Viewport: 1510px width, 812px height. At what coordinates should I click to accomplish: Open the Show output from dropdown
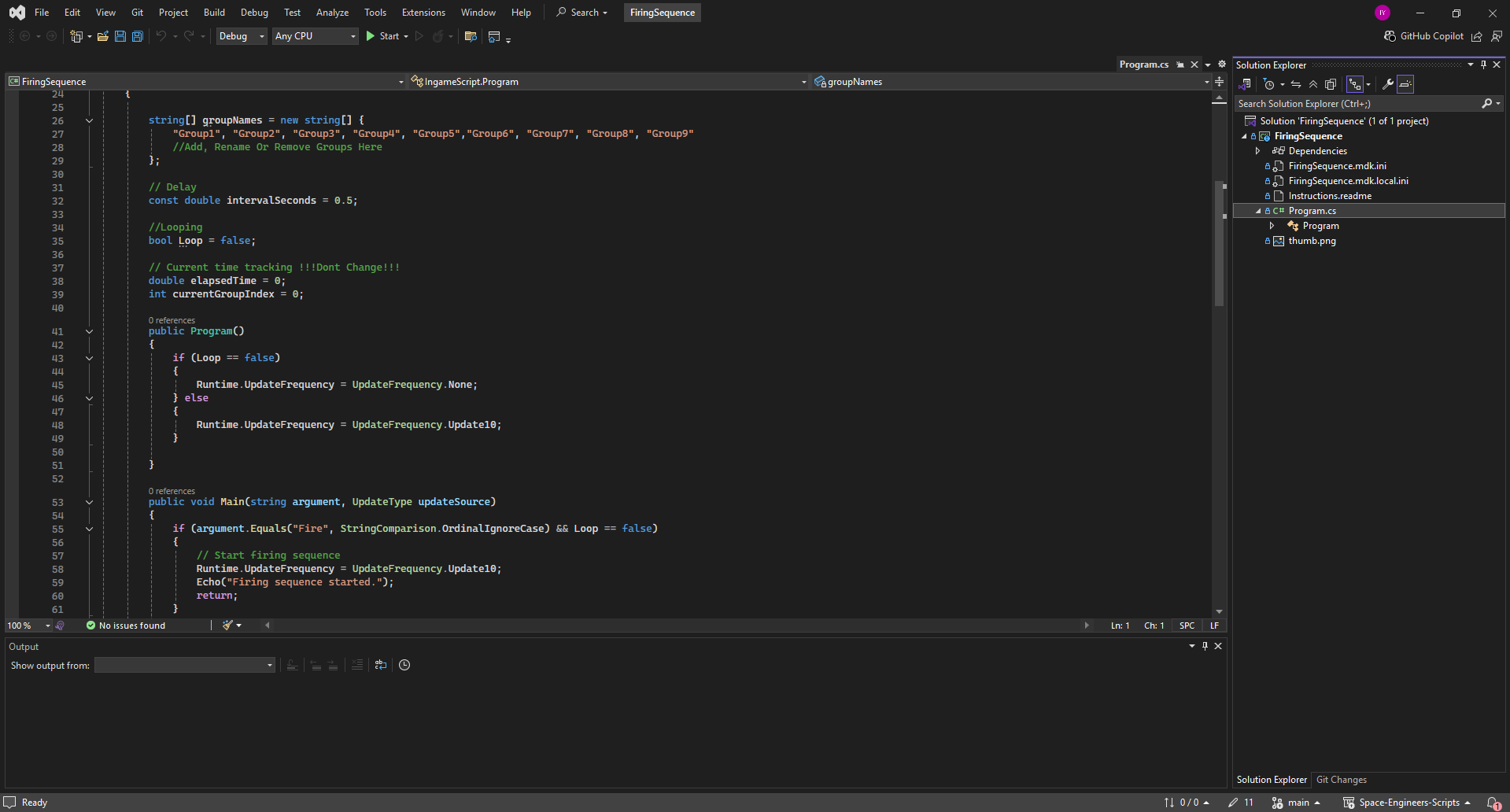click(x=184, y=666)
